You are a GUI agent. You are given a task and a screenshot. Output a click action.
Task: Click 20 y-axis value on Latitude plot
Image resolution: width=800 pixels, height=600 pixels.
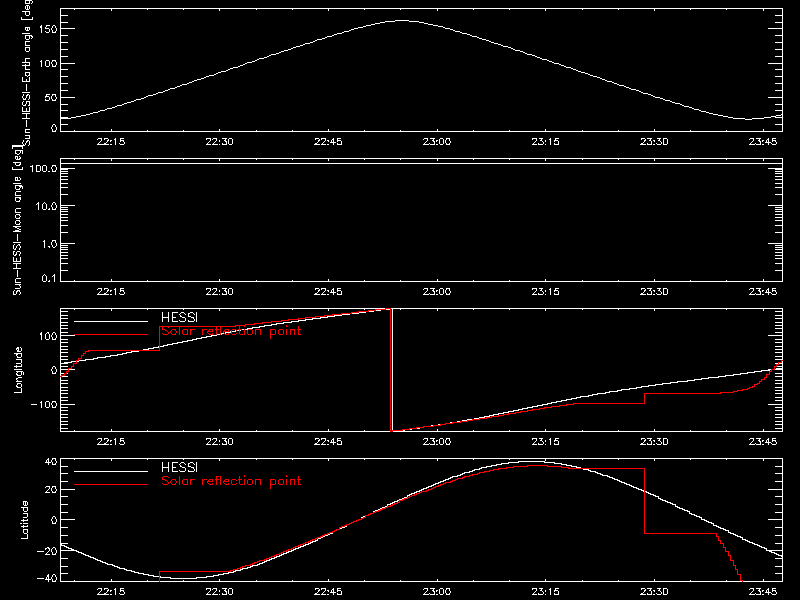tap(51, 490)
